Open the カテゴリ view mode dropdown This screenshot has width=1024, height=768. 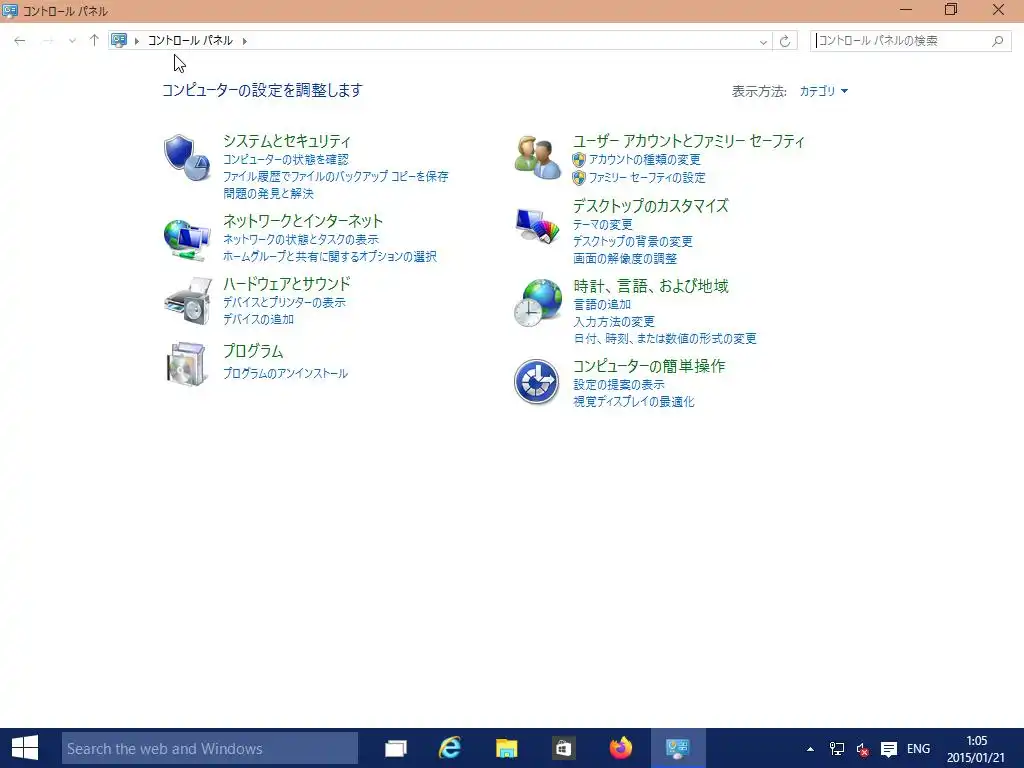824,91
